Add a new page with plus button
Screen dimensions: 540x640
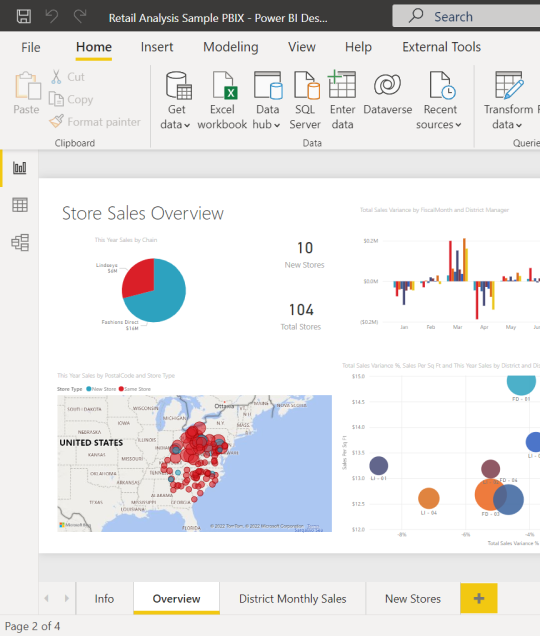[479, 598]
